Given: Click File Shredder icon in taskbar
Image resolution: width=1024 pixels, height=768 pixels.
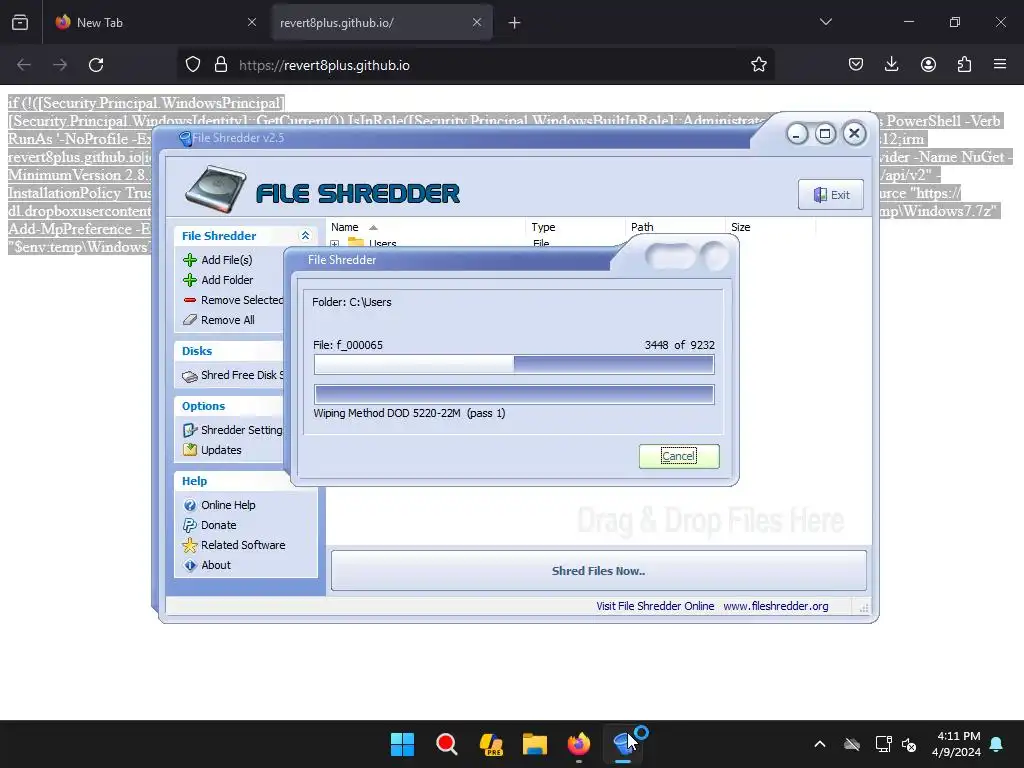Looking at the screenshot, I should [x=624, y=744].
